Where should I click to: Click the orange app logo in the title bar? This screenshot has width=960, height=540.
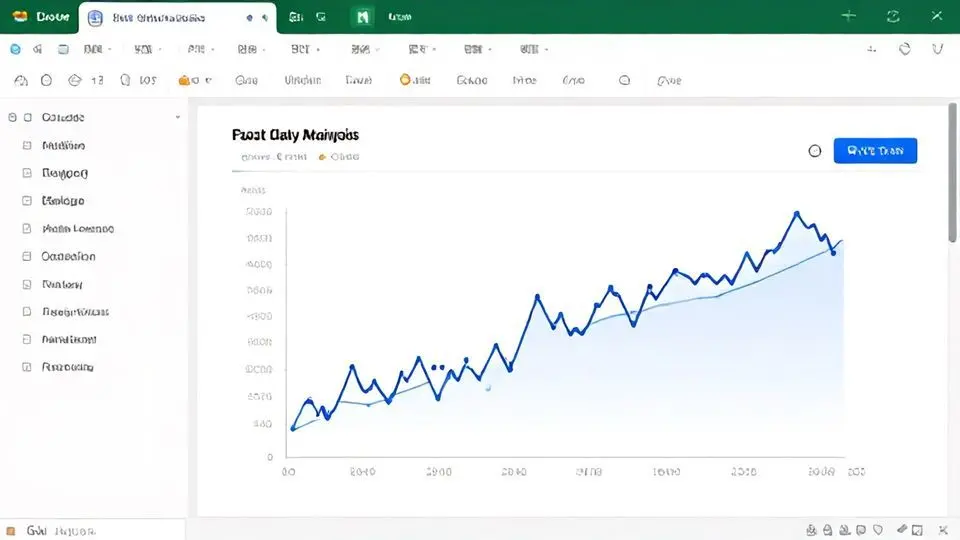(x=20, y=17)
